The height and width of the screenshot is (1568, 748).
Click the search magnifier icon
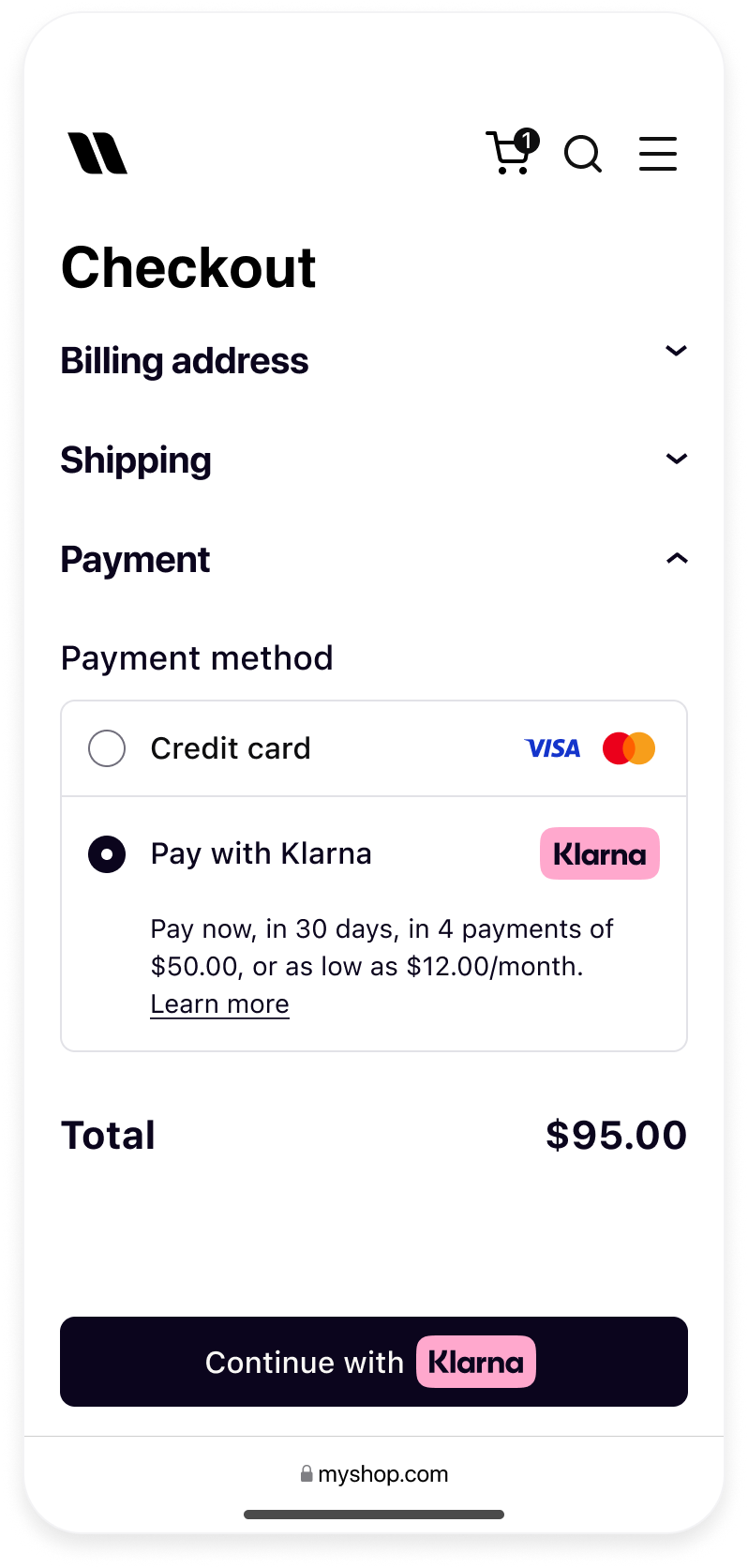click(x=582, y=154)
